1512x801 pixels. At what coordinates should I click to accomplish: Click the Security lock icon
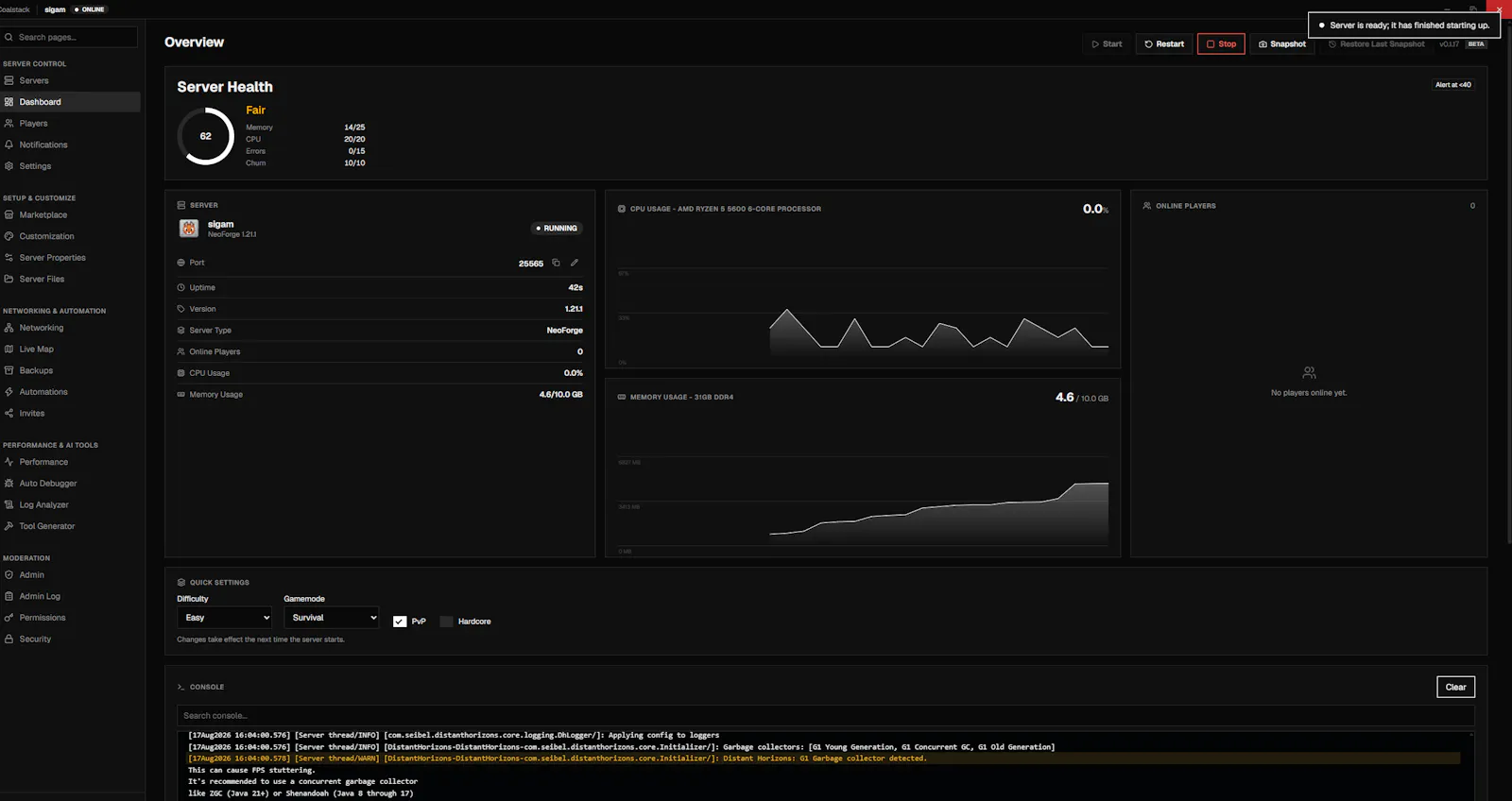[9, 639]
